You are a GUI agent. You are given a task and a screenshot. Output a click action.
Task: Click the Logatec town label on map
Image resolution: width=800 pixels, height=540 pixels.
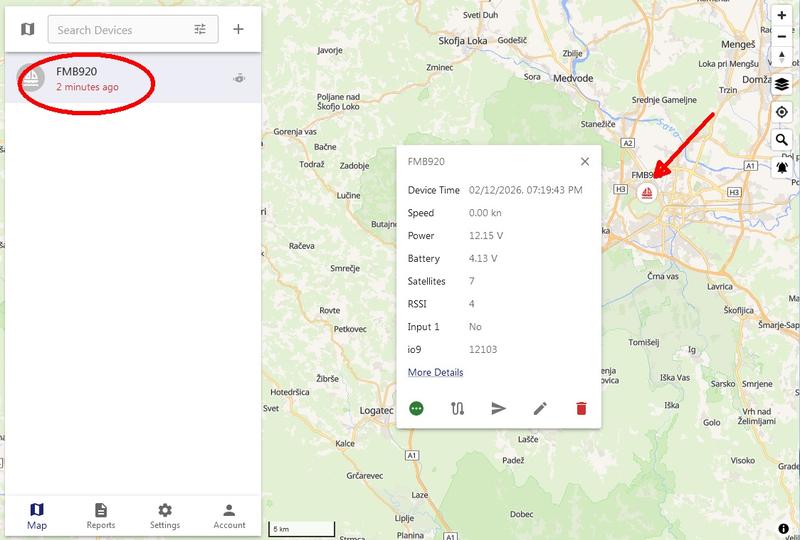click(377, 411)
